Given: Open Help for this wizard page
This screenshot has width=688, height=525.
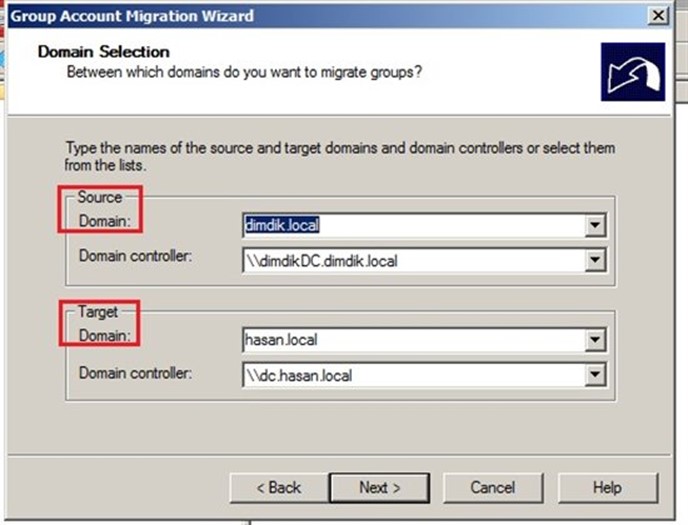Looking at the screenshot, I should click(607, 488).
